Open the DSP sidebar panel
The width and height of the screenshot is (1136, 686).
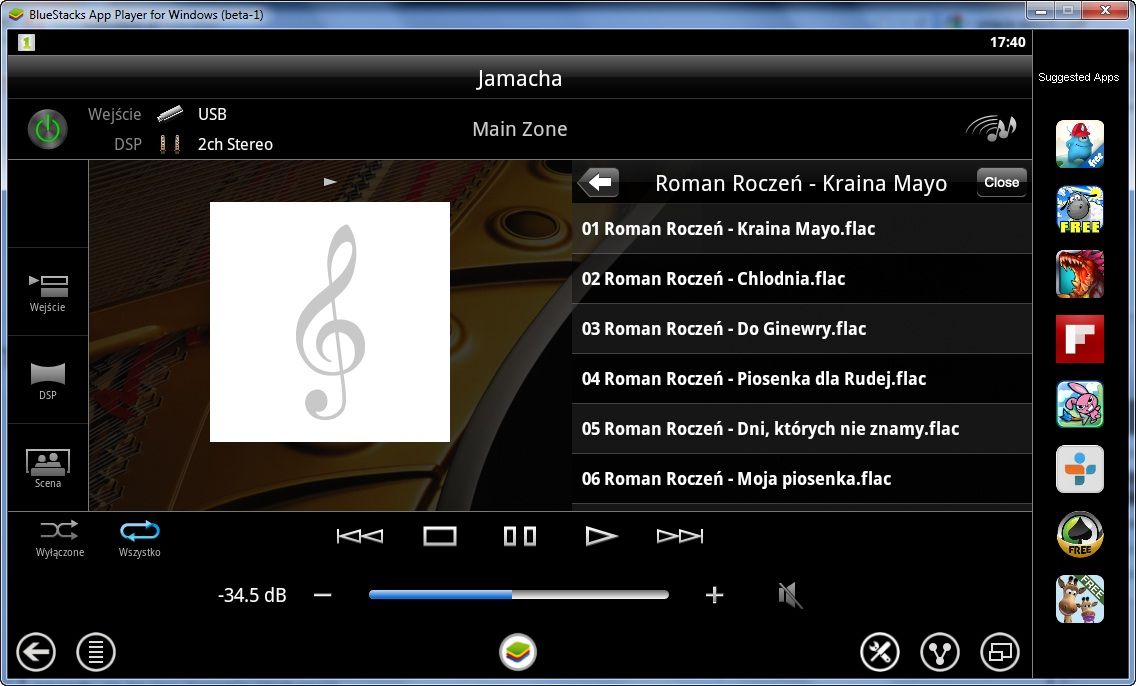click(x=48, y=380)
